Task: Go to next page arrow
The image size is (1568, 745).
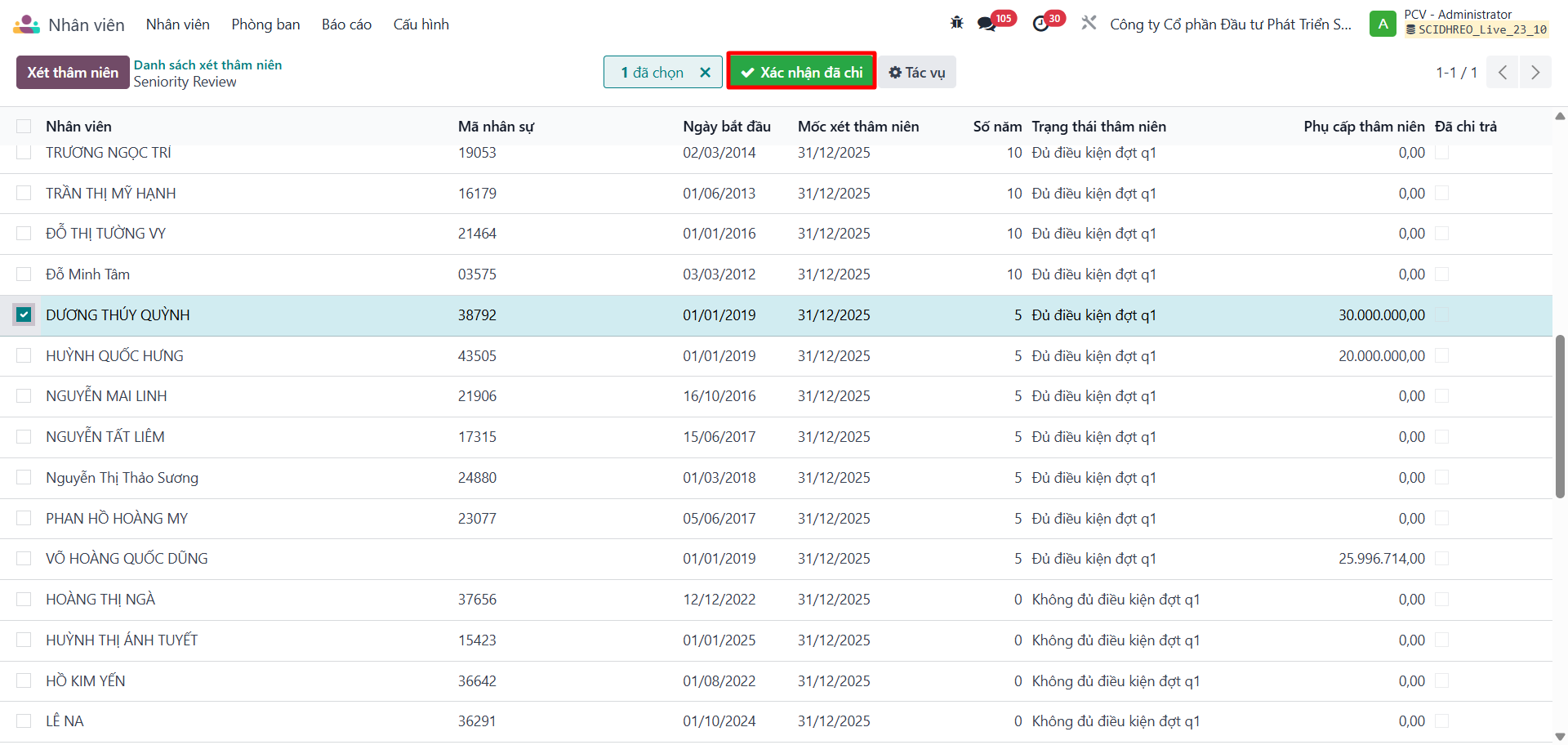Action: click(x=1535, y=72)
